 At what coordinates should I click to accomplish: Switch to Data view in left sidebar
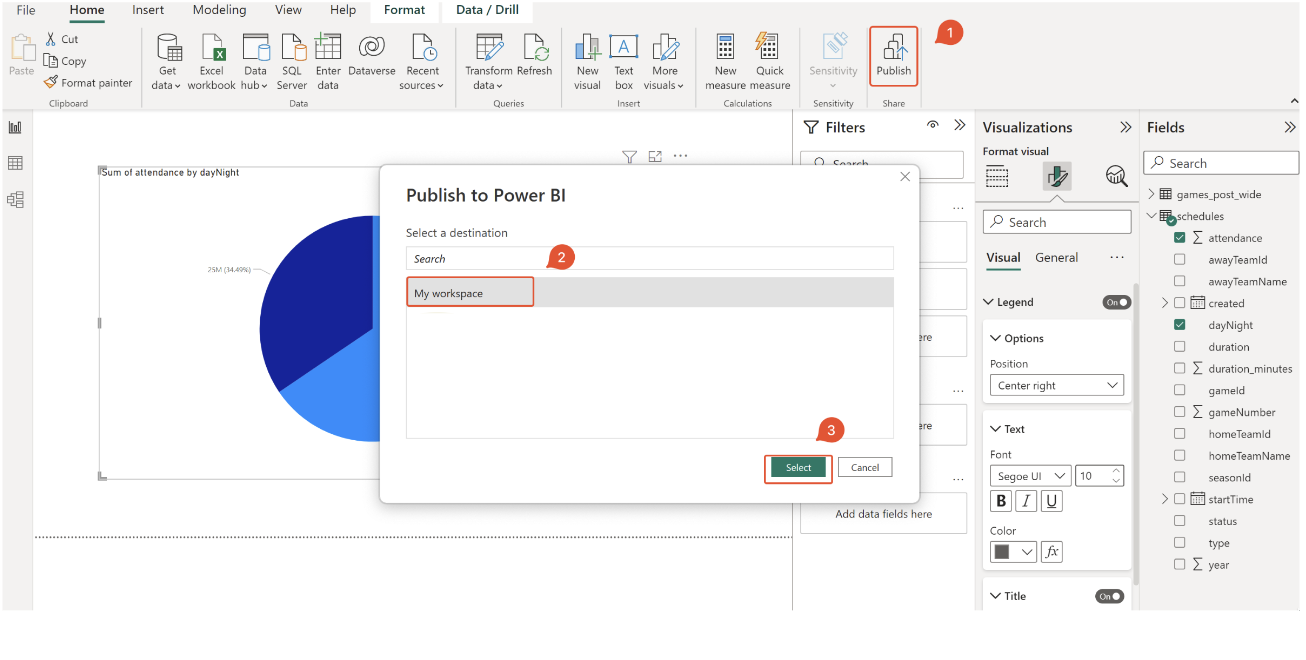tap(15, 163)
